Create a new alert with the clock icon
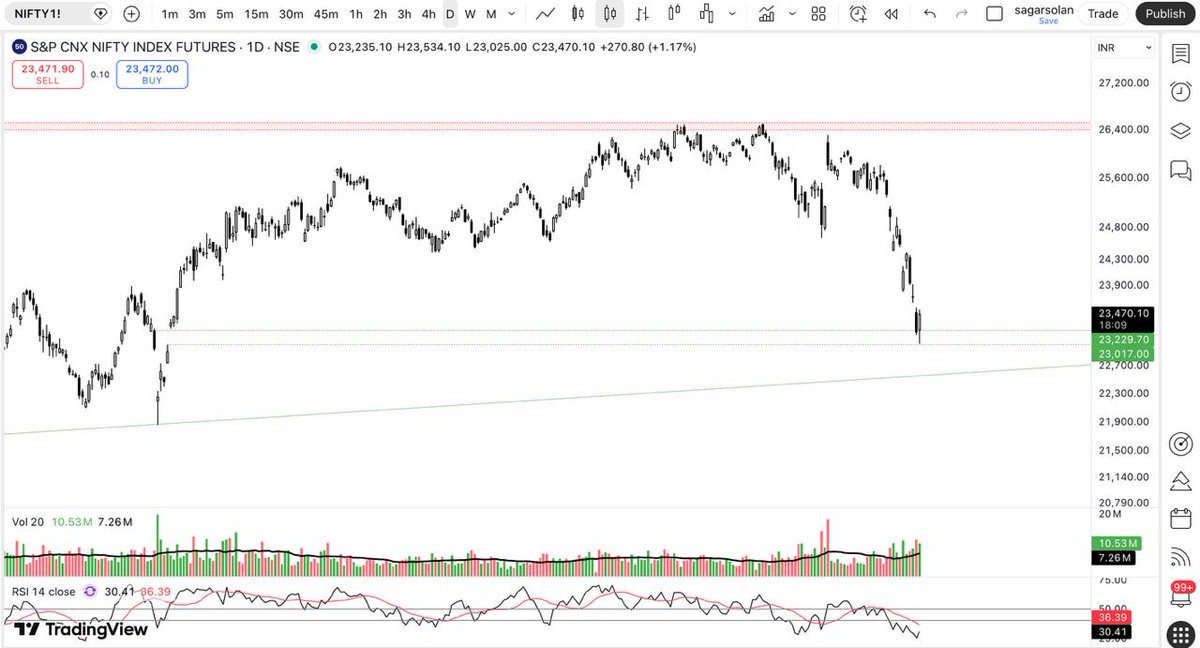The height and width of the screenshot is (648, 1200). click(857, 14)
